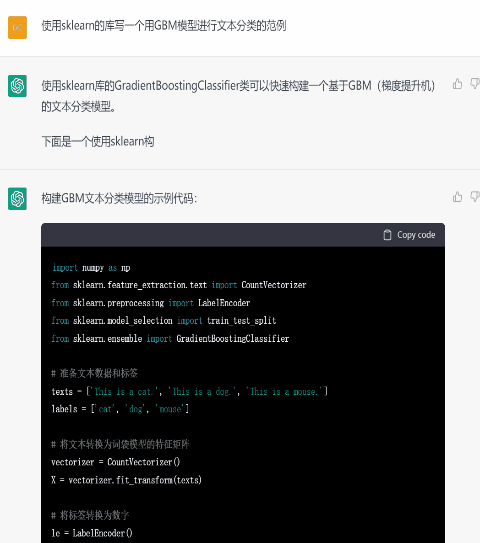Click the train_test_split import line
The height and width of the screenshot is (543, 480).
point(164,321)
